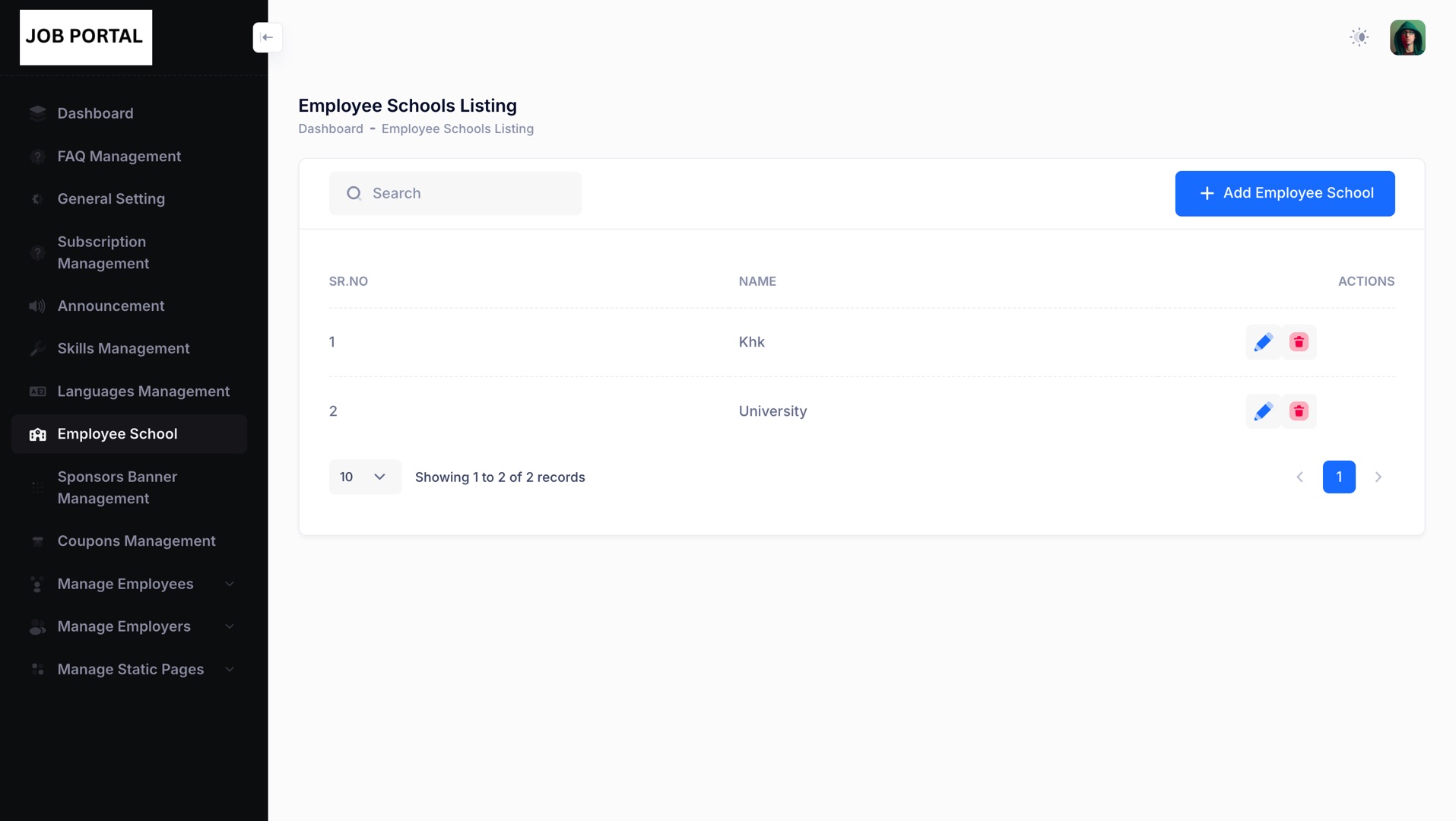This screenshot has width=1456, height=821.
Task: Click the edit pencil icon for Khk
Action: [1263, 342]
